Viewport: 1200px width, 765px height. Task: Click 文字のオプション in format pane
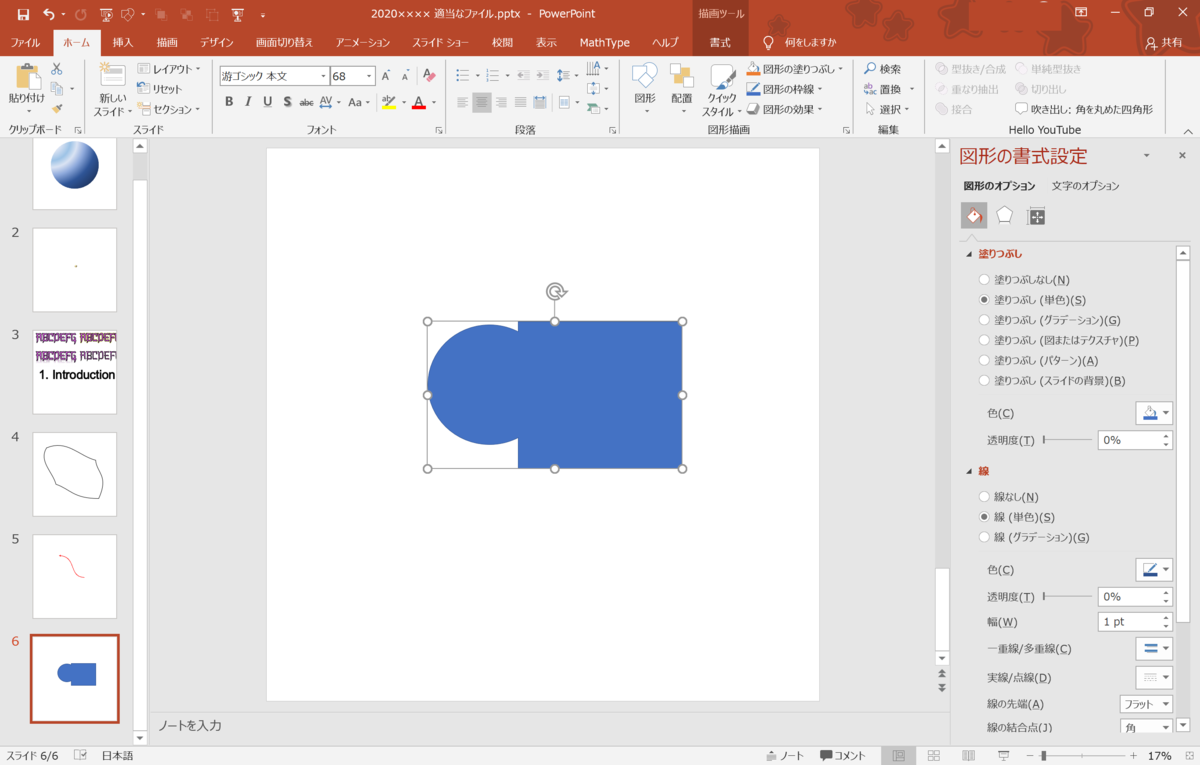(x=1085, y=186)
